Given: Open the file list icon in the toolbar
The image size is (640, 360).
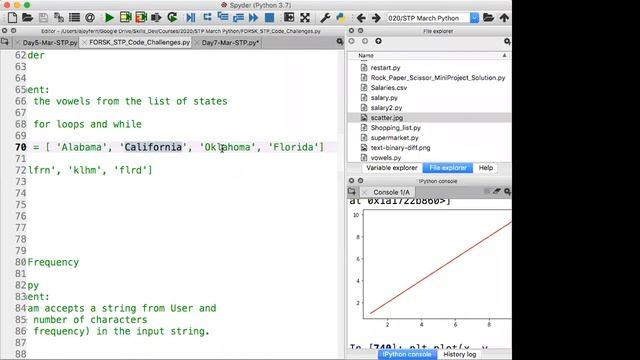Looking at the screenshot, I should point(74,18).
